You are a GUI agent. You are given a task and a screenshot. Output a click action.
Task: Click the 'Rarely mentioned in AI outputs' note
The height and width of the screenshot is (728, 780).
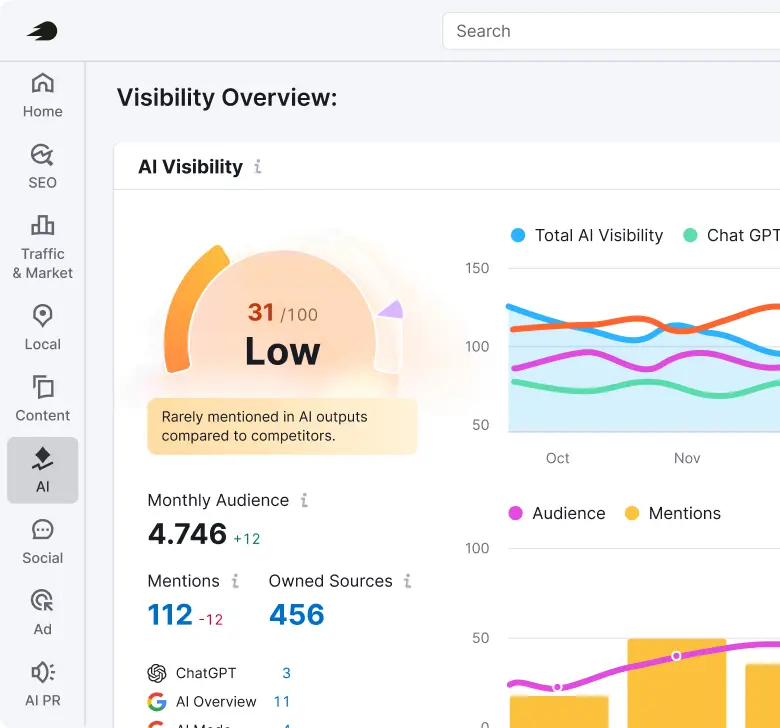[282, 426]
